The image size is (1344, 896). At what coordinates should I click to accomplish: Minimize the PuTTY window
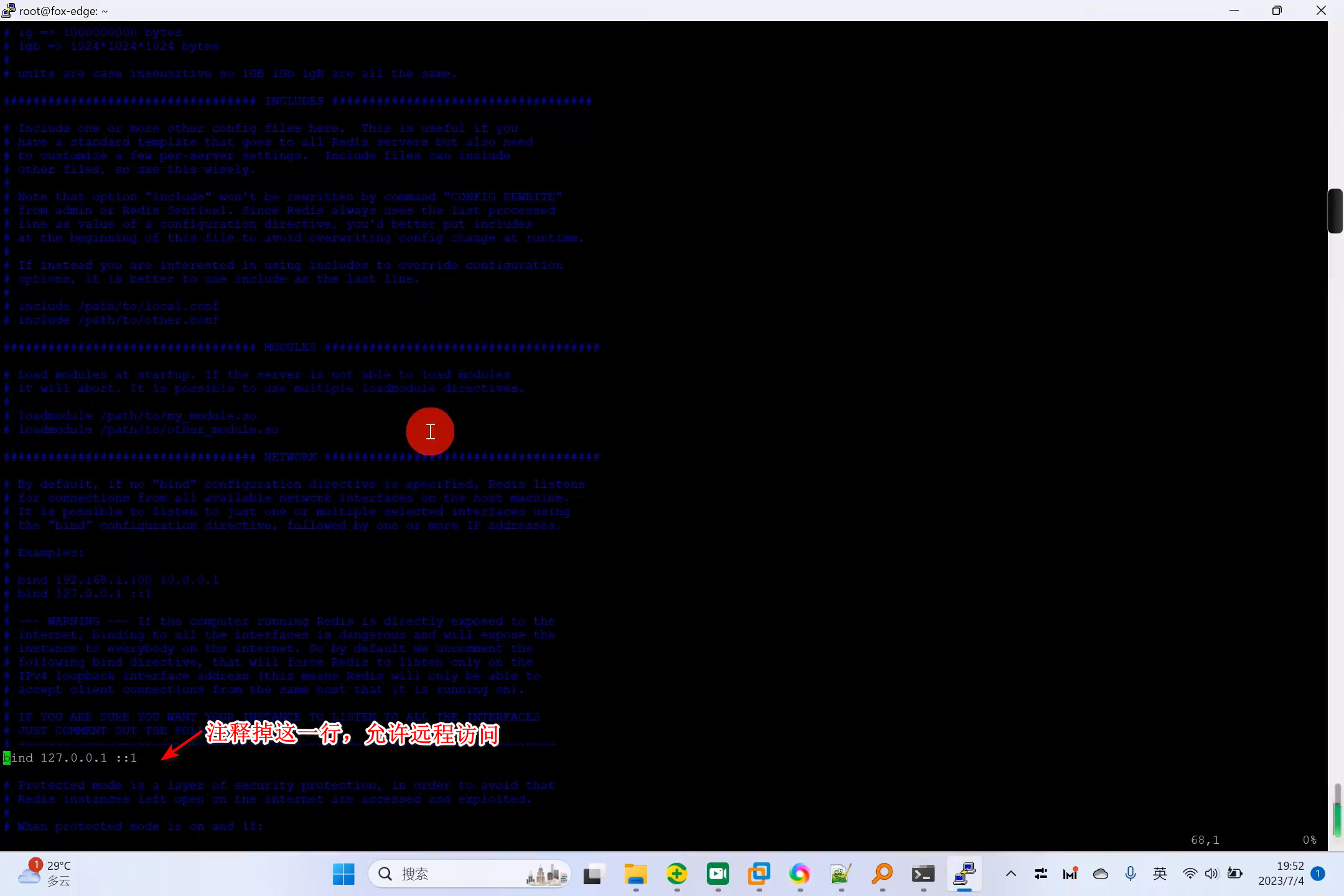1234,11
